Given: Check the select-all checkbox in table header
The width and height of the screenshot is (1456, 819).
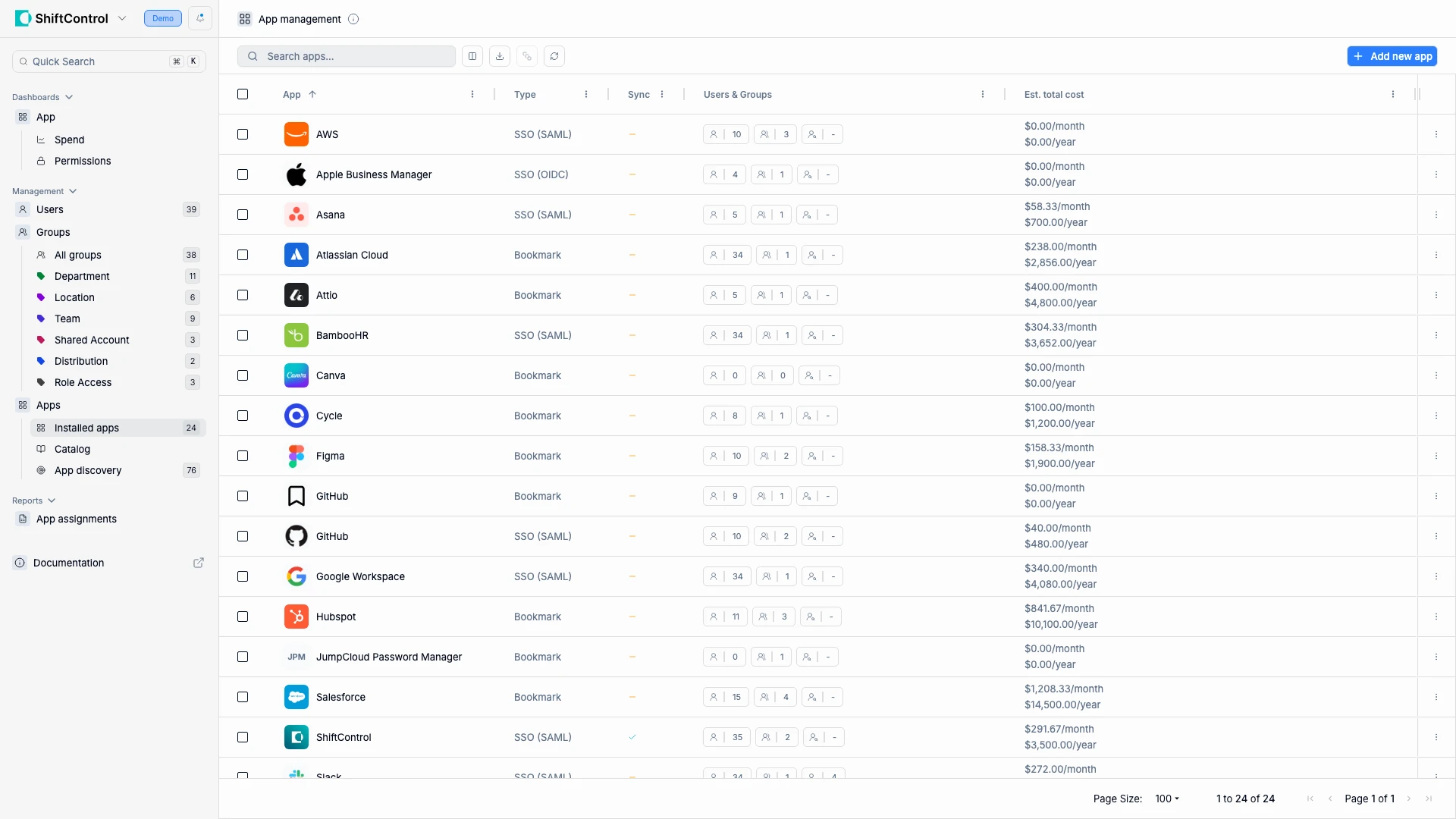Looking at the screenshot, I should coord(243,94).
